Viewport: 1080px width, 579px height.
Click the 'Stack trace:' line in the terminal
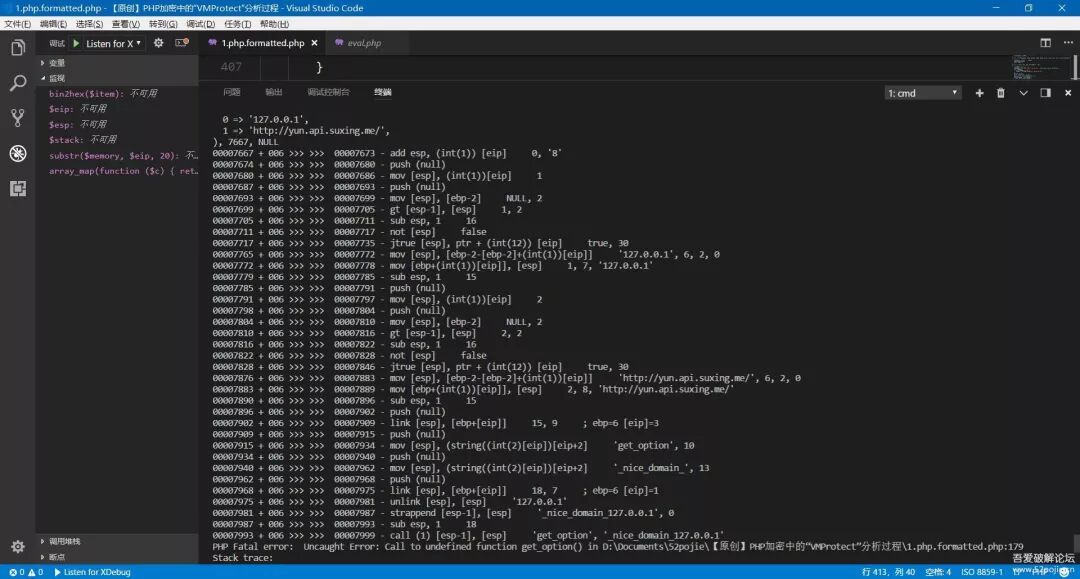pyautogui.click(x=242, y=558)
